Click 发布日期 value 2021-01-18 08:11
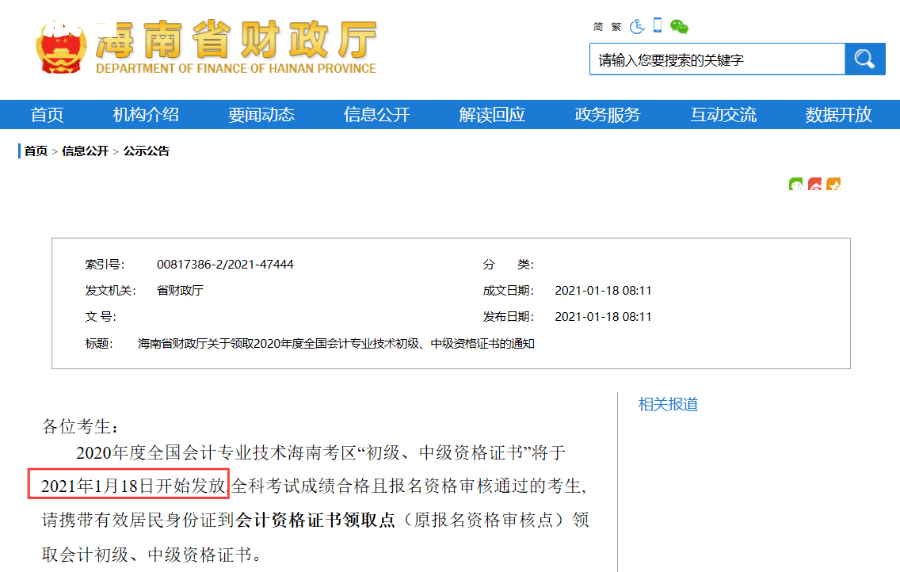This screenshot has width=900, height=572. pos(603,317)
